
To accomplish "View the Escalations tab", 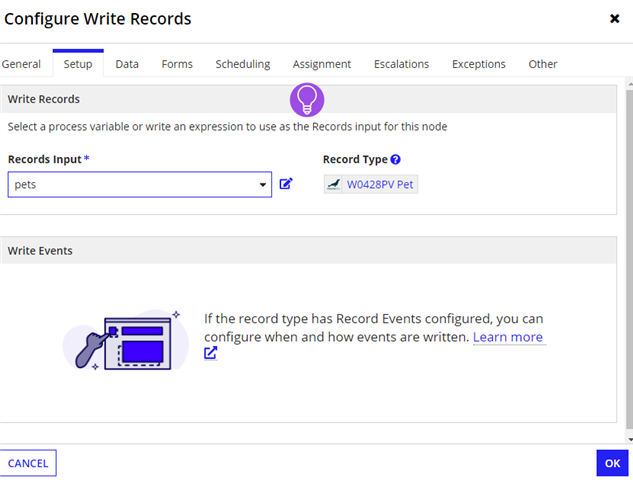I will click(x=401, y=64).
